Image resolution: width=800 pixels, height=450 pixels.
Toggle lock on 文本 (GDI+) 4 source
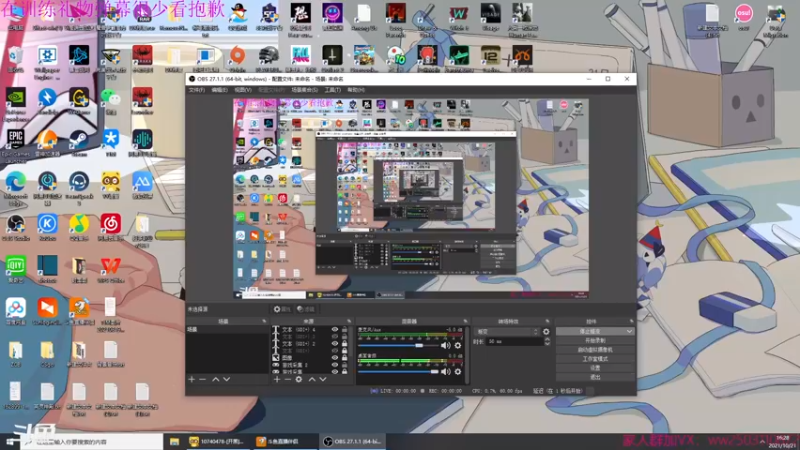[x=344, y=330]
